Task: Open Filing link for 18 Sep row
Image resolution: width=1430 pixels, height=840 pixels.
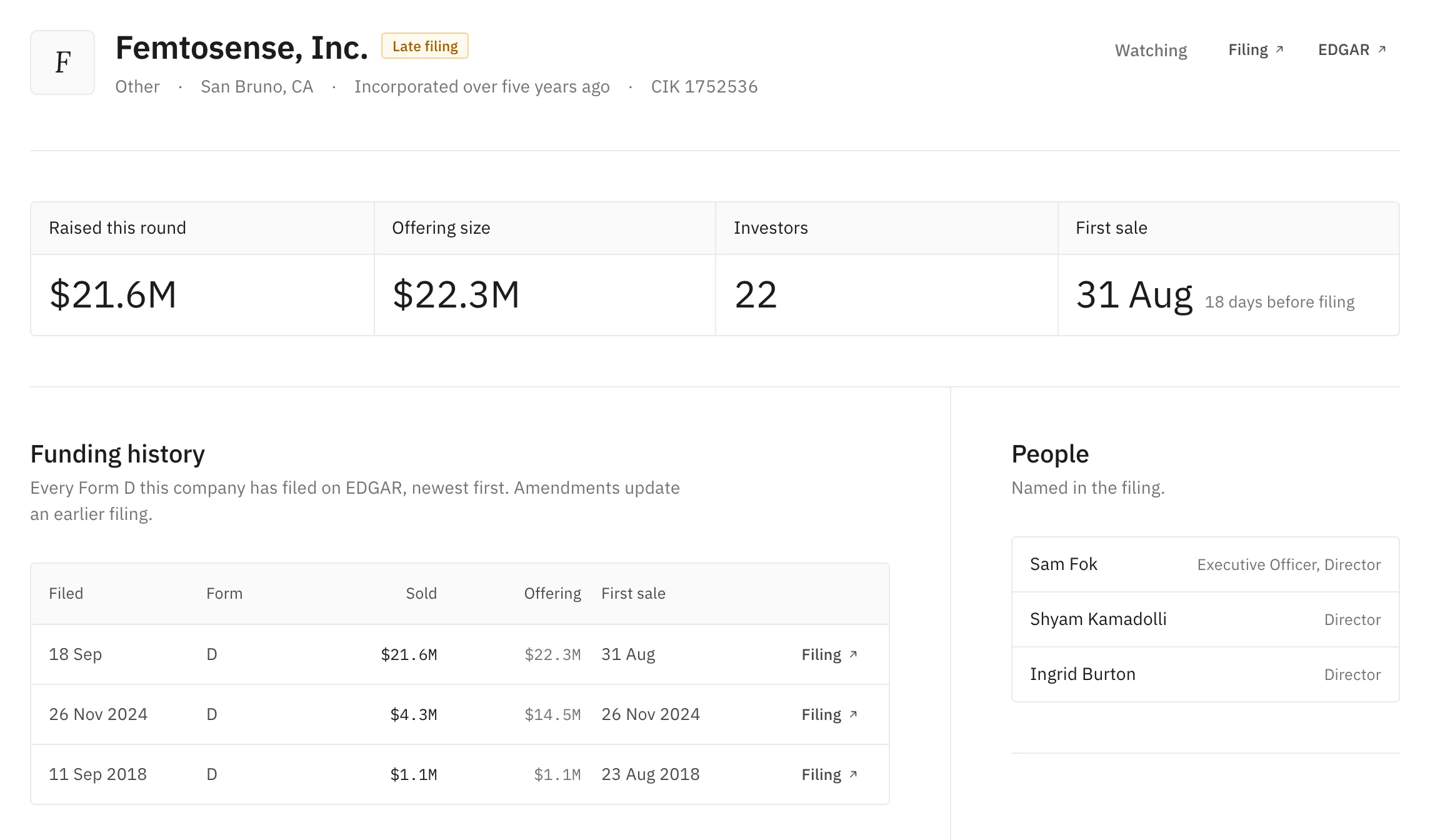Action: 829,654
